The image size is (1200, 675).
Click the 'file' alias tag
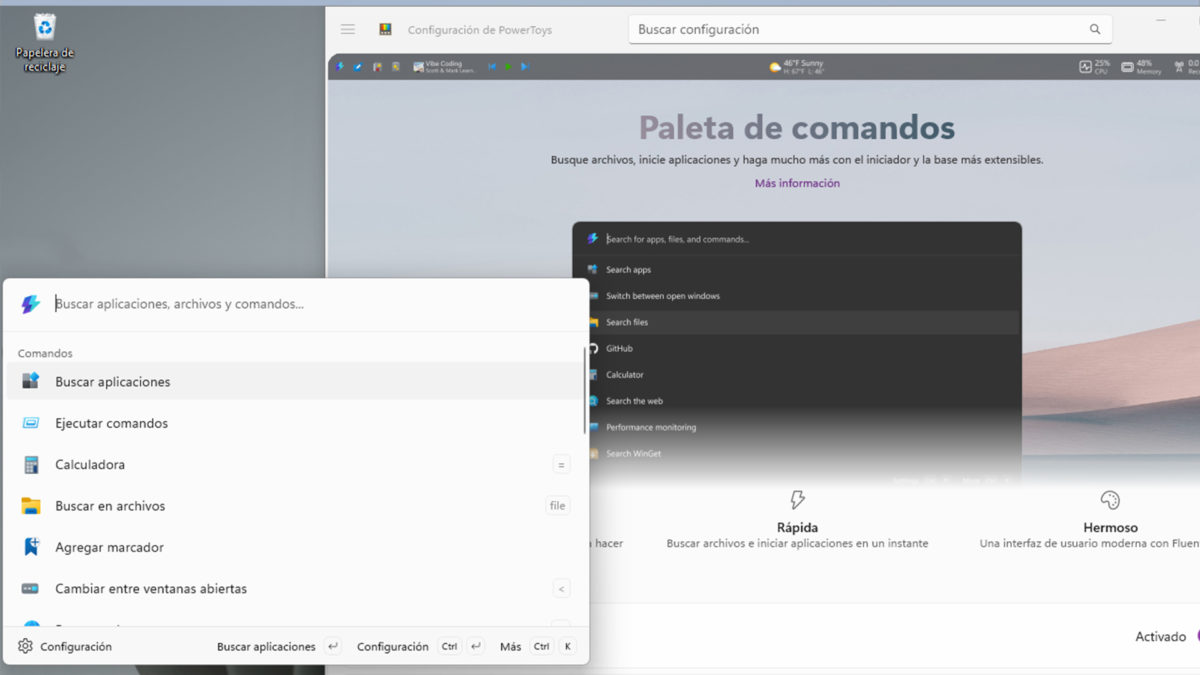(558, 506)
